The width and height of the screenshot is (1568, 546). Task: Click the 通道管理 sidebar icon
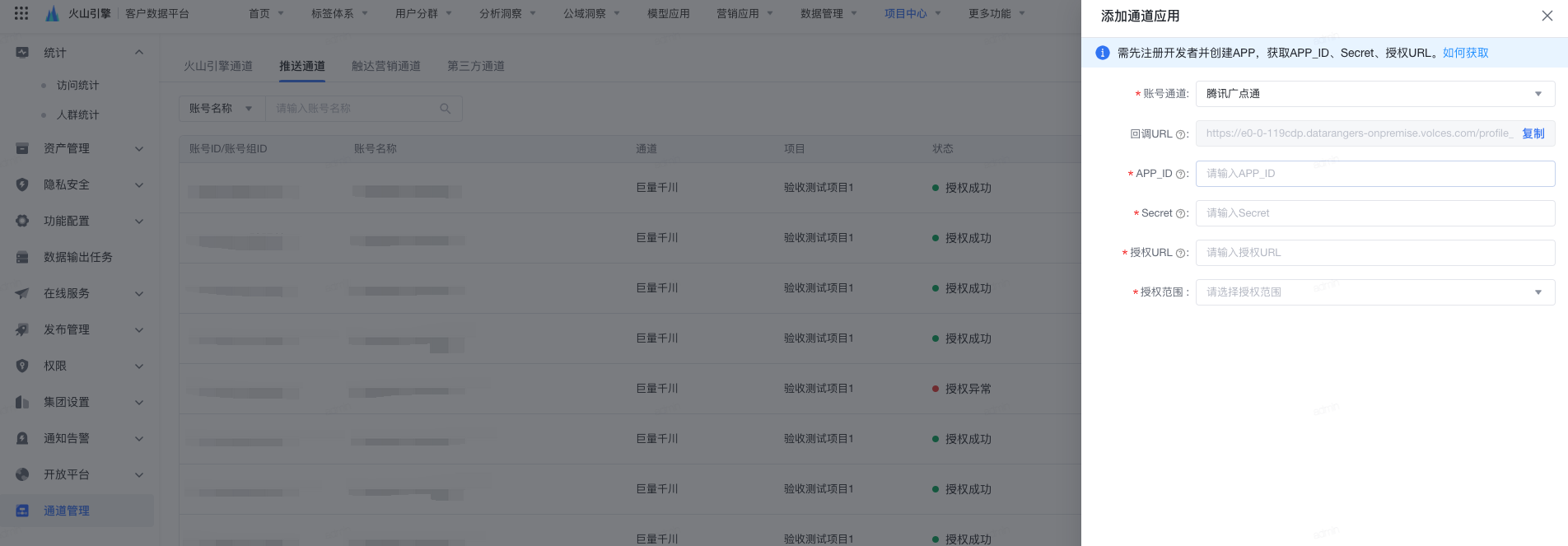tap(22, 511)
